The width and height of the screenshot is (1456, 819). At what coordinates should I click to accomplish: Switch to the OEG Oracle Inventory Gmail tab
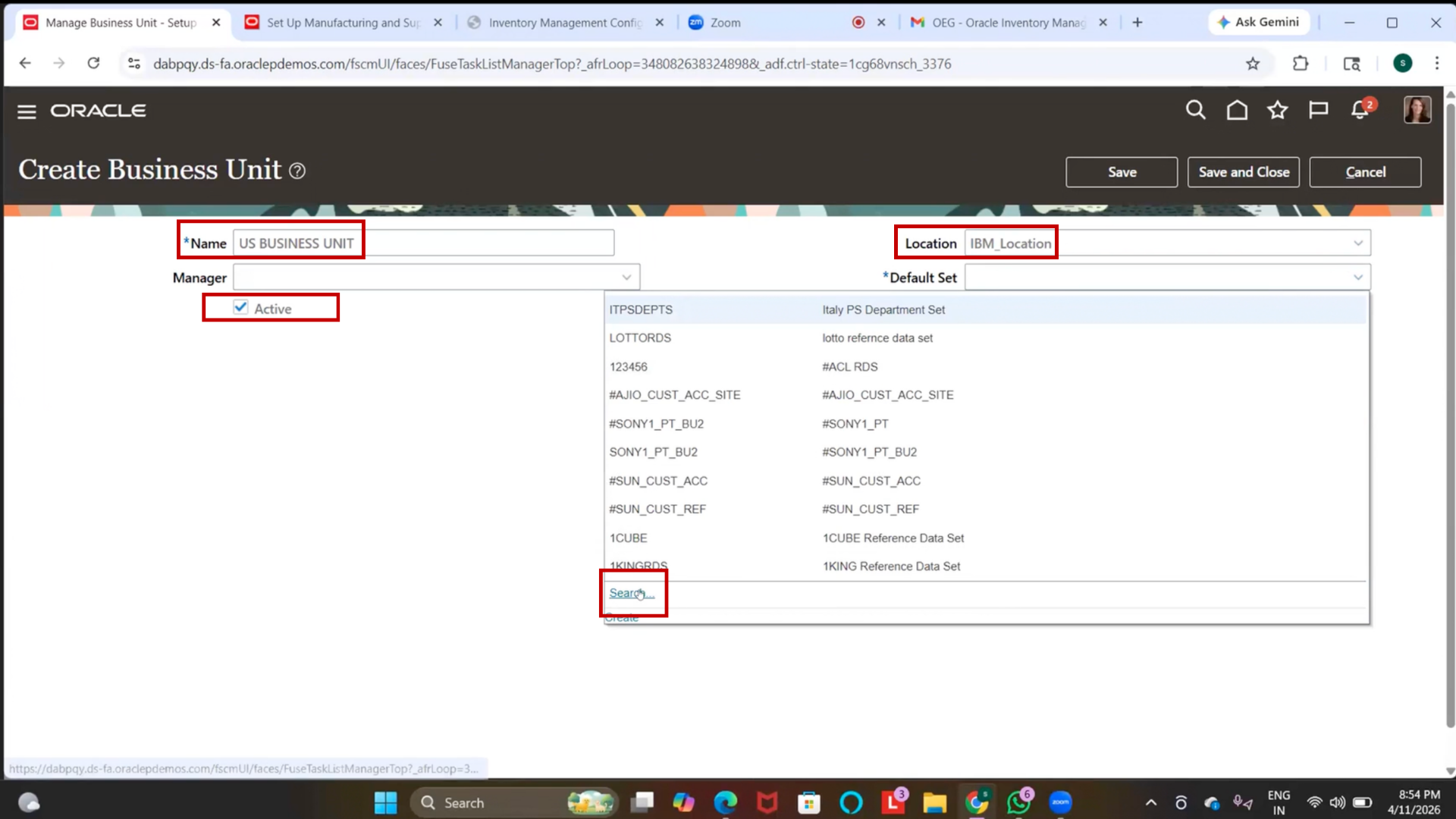1009,23
